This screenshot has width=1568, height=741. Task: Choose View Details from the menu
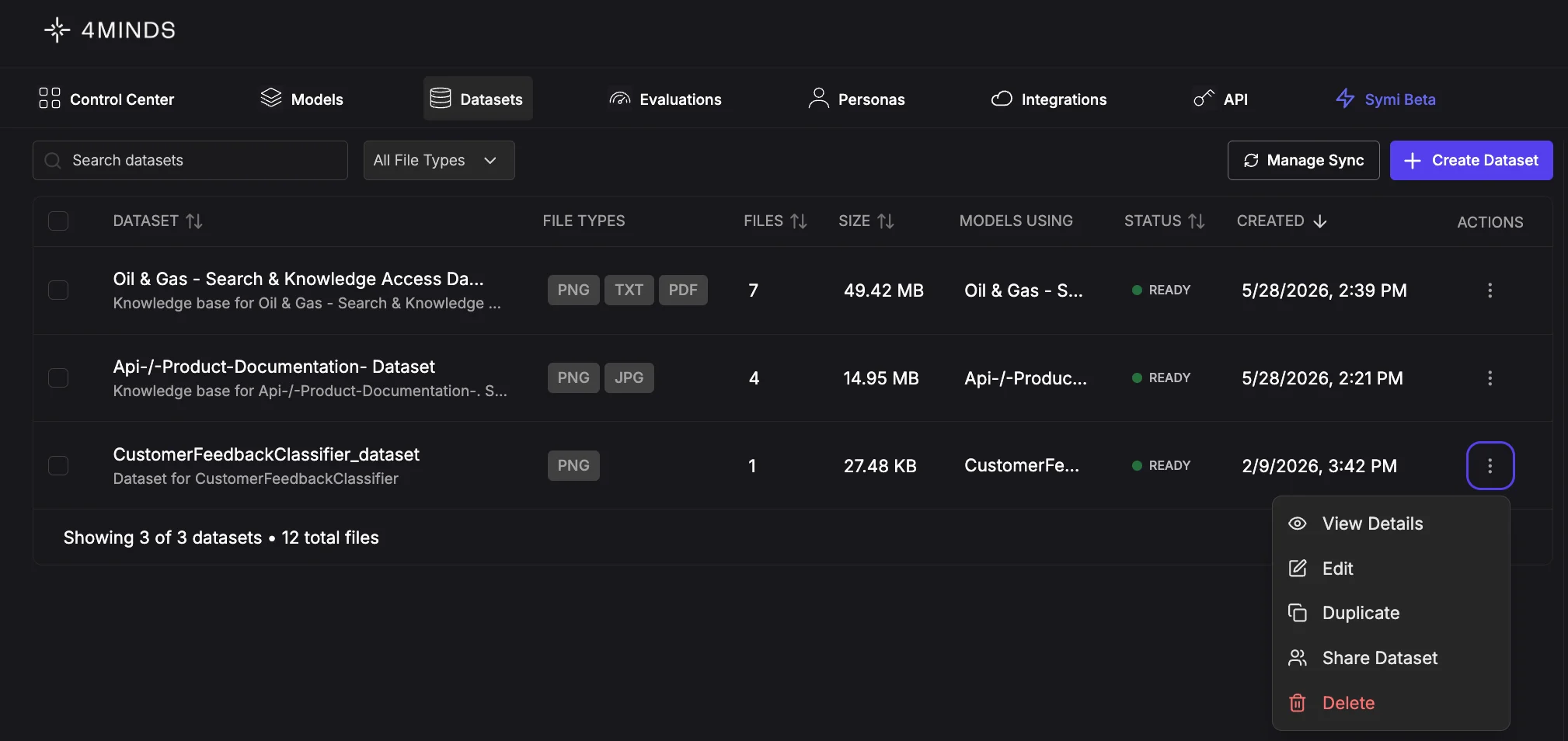tap(1390, 524)
